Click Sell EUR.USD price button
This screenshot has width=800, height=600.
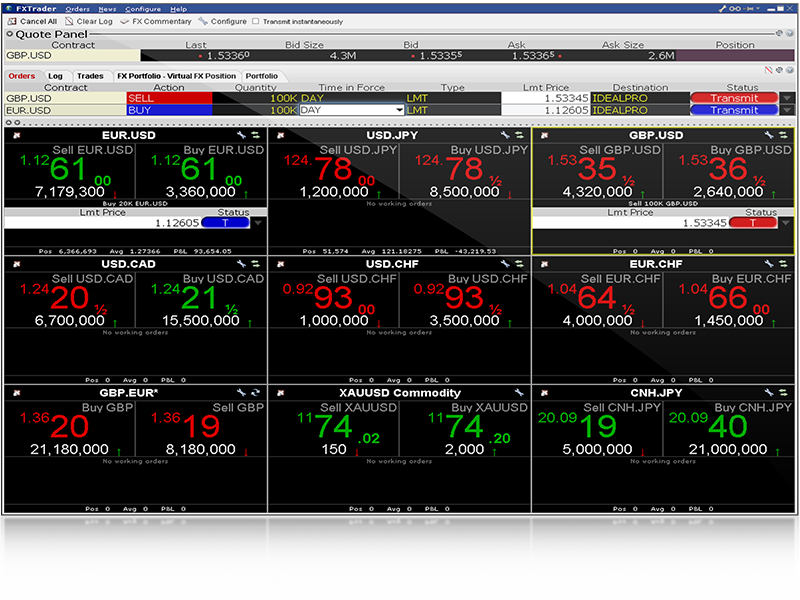click(x=69, y=171)
